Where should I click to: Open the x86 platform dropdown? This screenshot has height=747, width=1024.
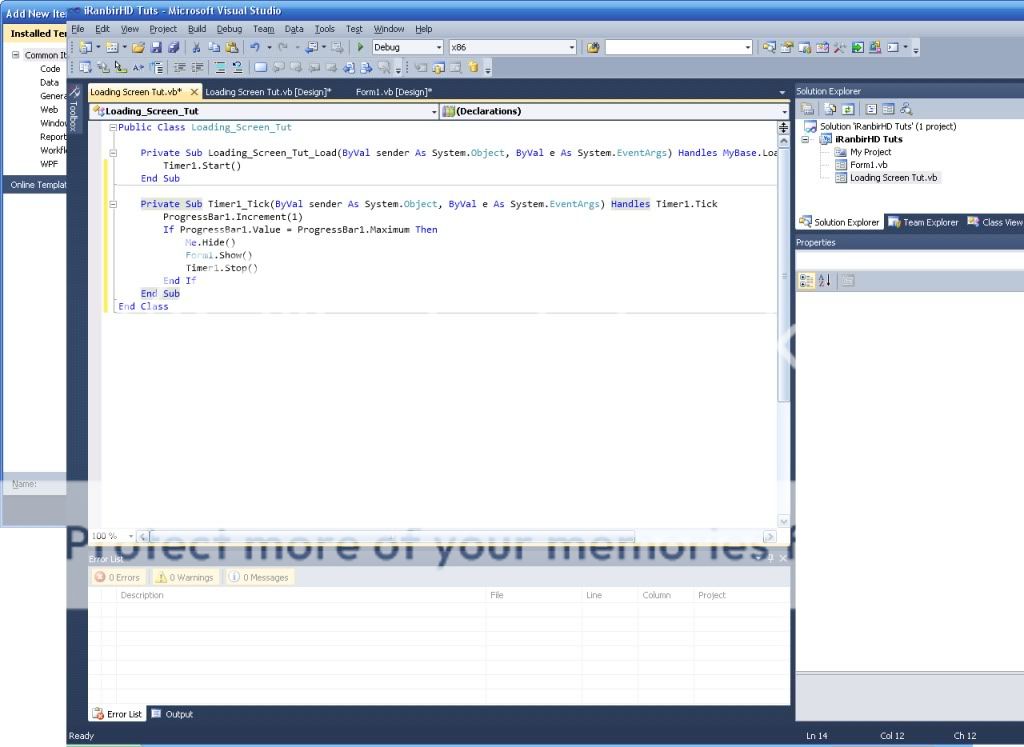(571, 47)
